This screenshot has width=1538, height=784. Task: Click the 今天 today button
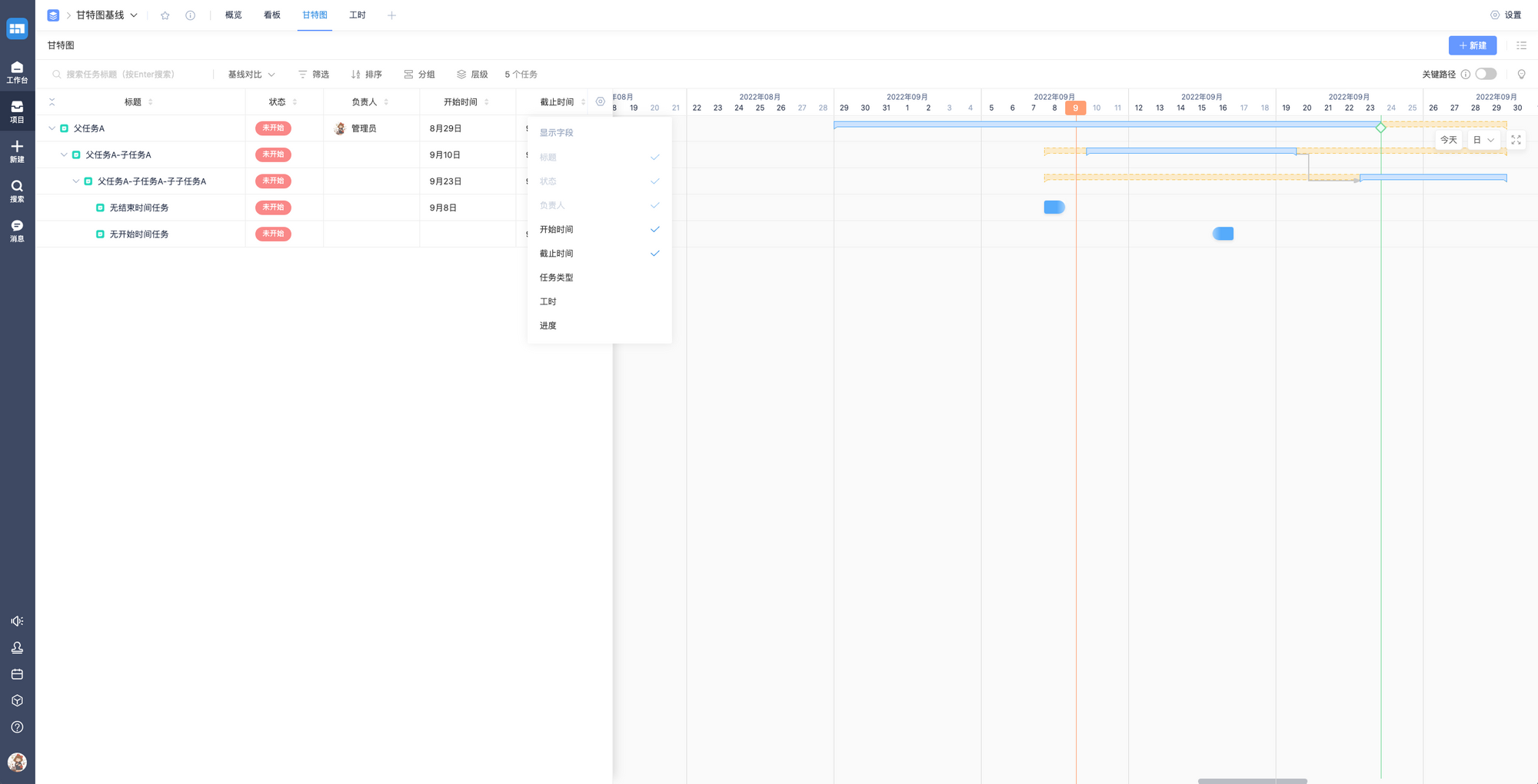1449,140
